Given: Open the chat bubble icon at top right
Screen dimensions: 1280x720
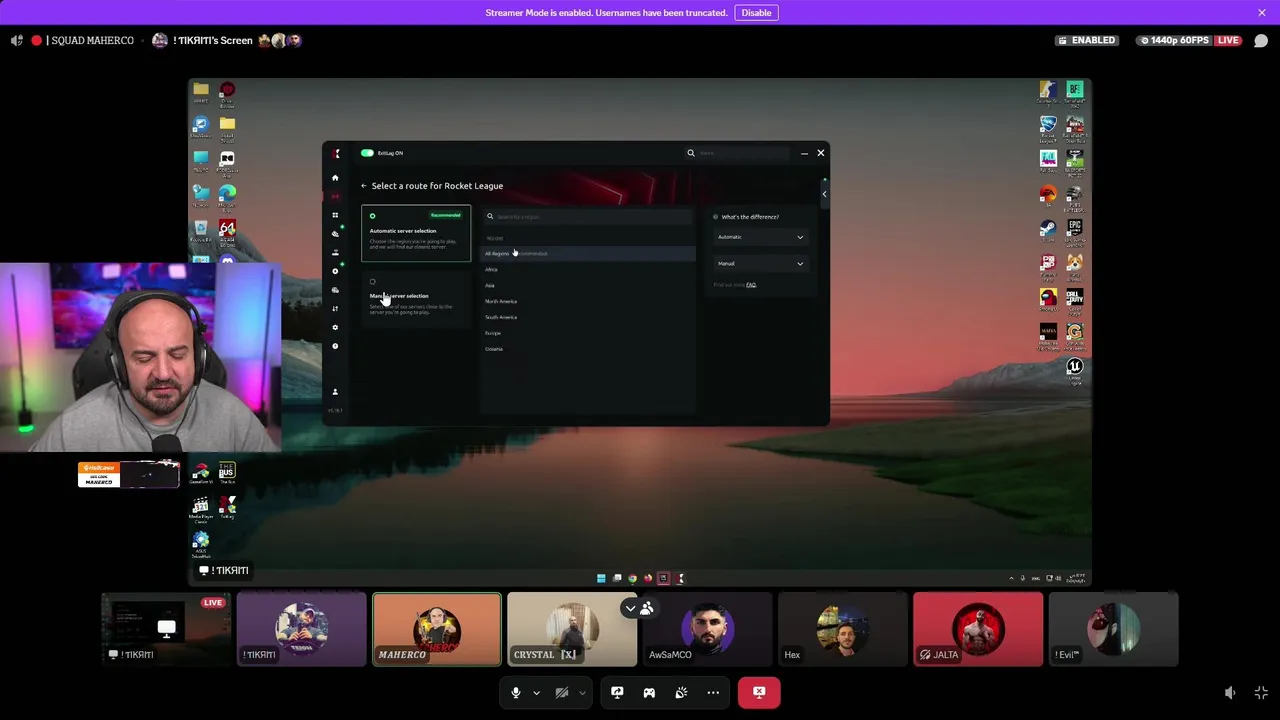Looking at the screenshot, I should click(x=1261, y=40).
